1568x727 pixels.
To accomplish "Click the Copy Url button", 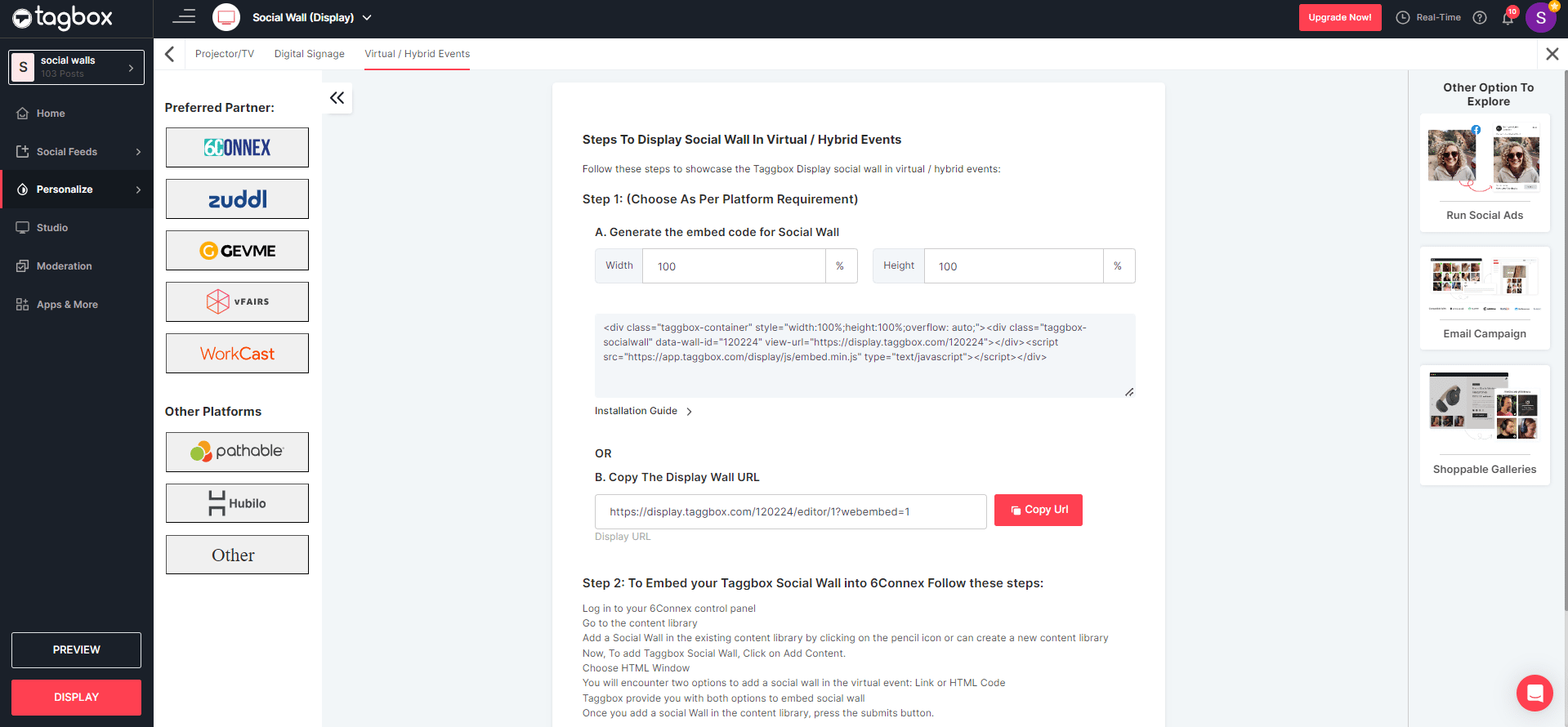I will [1038, 510].
